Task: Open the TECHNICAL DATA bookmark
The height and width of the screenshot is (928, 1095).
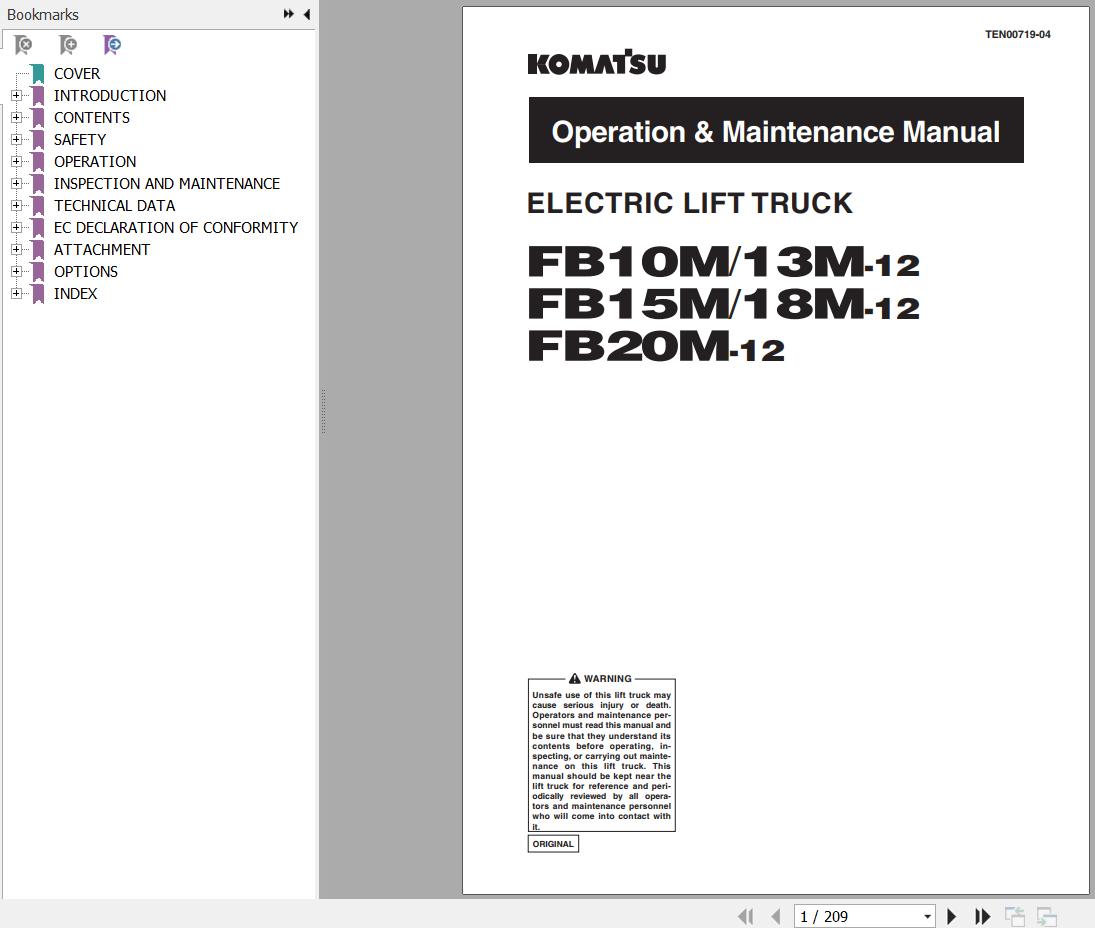Action: (x=115, y=206)
